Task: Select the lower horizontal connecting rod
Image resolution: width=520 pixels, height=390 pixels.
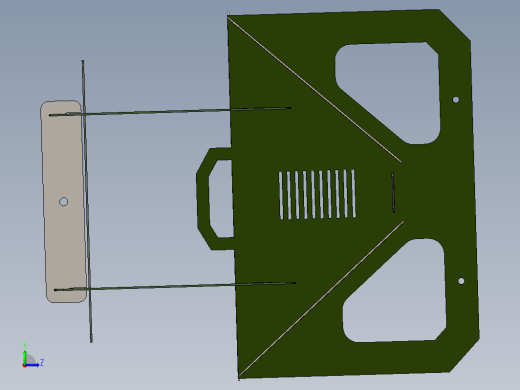Action: (x=175, y=286)
